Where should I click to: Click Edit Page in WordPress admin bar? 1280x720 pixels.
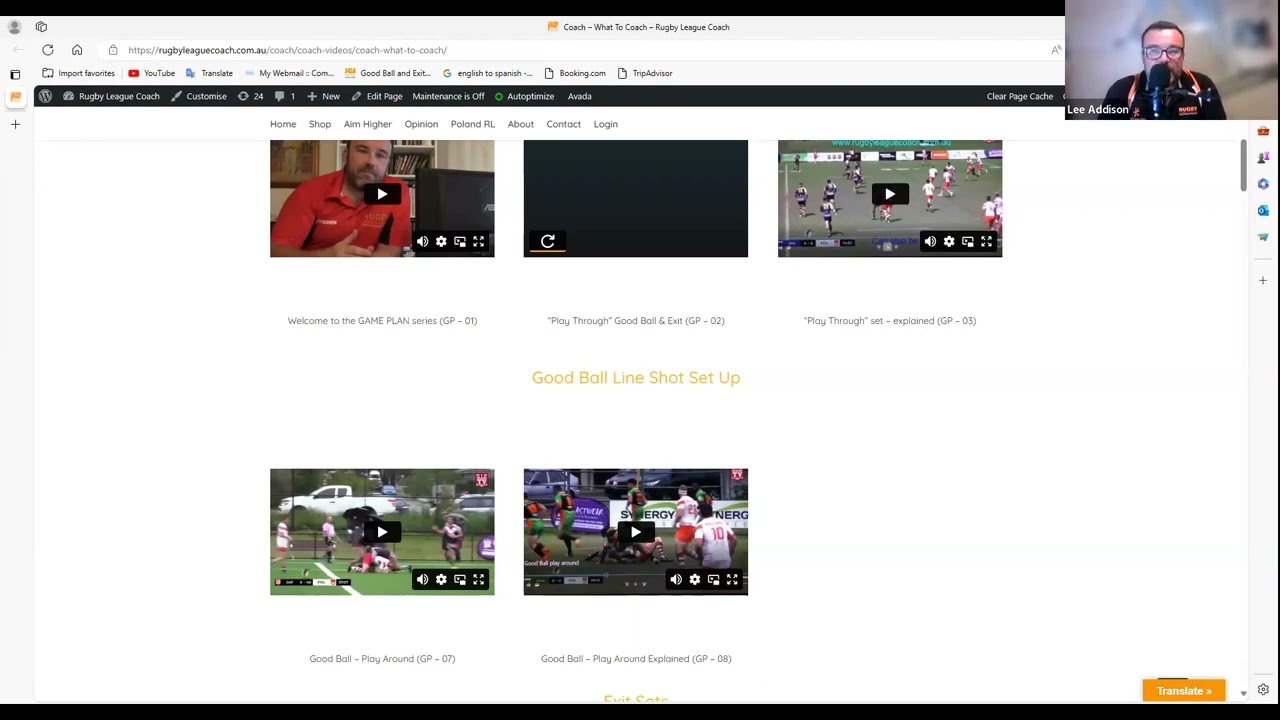(377, 96)
